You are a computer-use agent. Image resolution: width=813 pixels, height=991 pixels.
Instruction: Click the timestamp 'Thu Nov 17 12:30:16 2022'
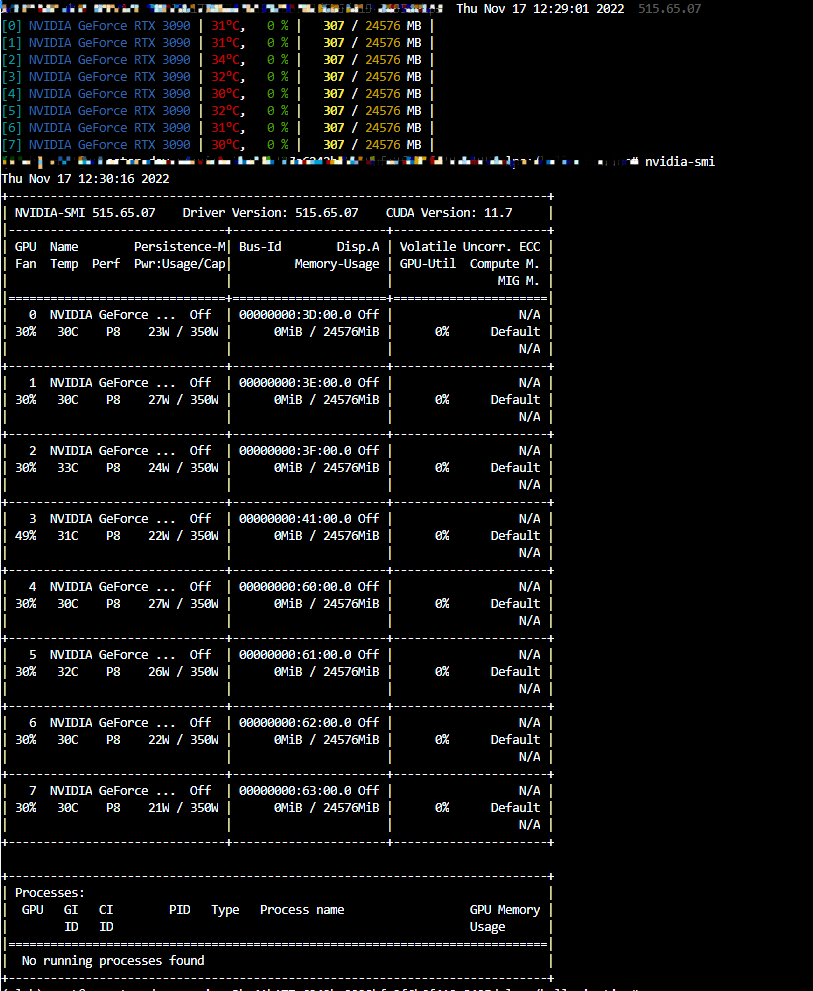point(85,179)
